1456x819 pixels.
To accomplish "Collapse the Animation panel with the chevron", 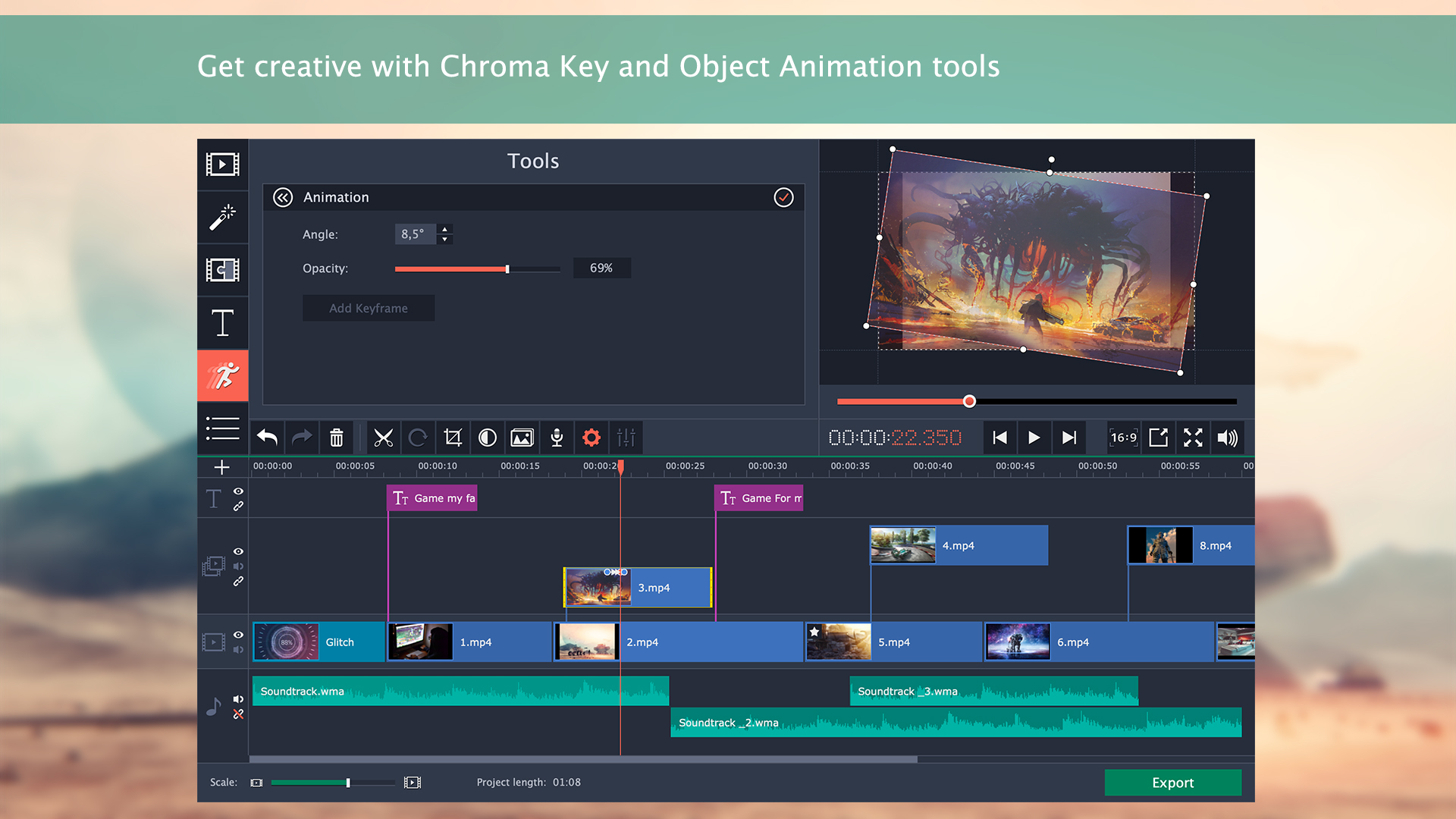I will tap(283, 197).
